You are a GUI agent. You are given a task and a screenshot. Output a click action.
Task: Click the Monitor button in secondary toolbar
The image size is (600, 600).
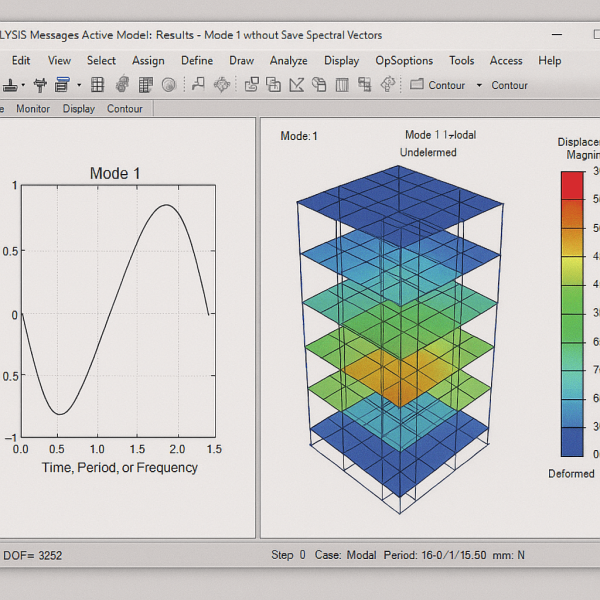click(x=33, y=109)
